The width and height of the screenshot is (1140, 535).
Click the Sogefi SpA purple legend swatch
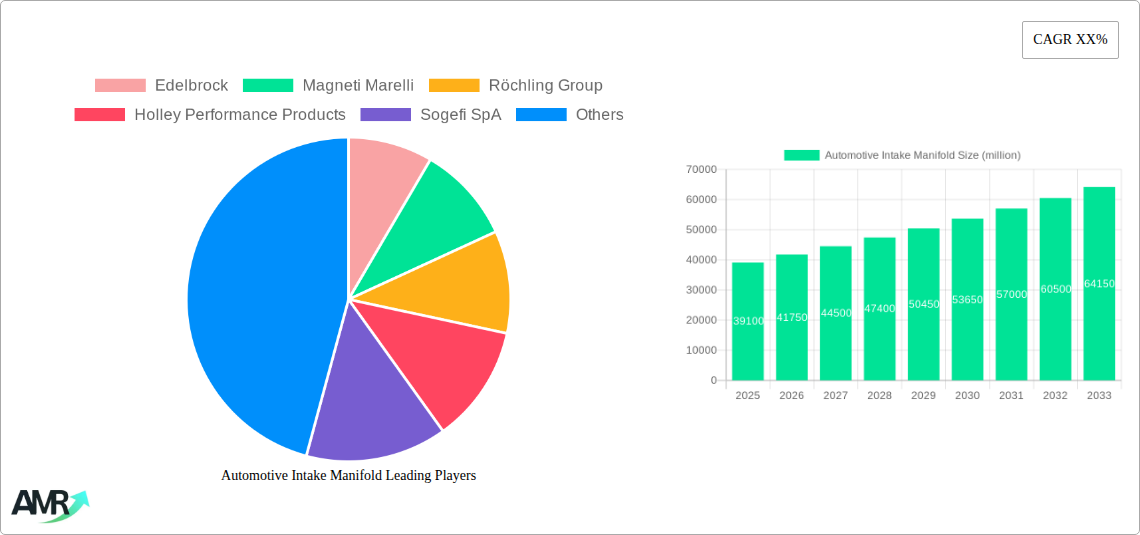pos(386,115)
